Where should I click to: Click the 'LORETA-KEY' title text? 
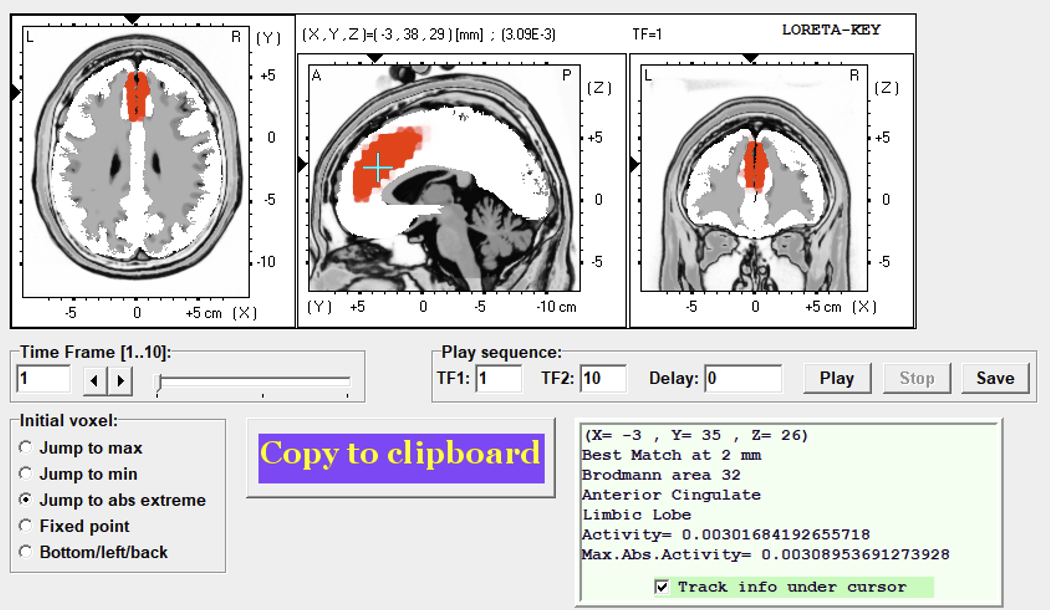pos(831,29)
